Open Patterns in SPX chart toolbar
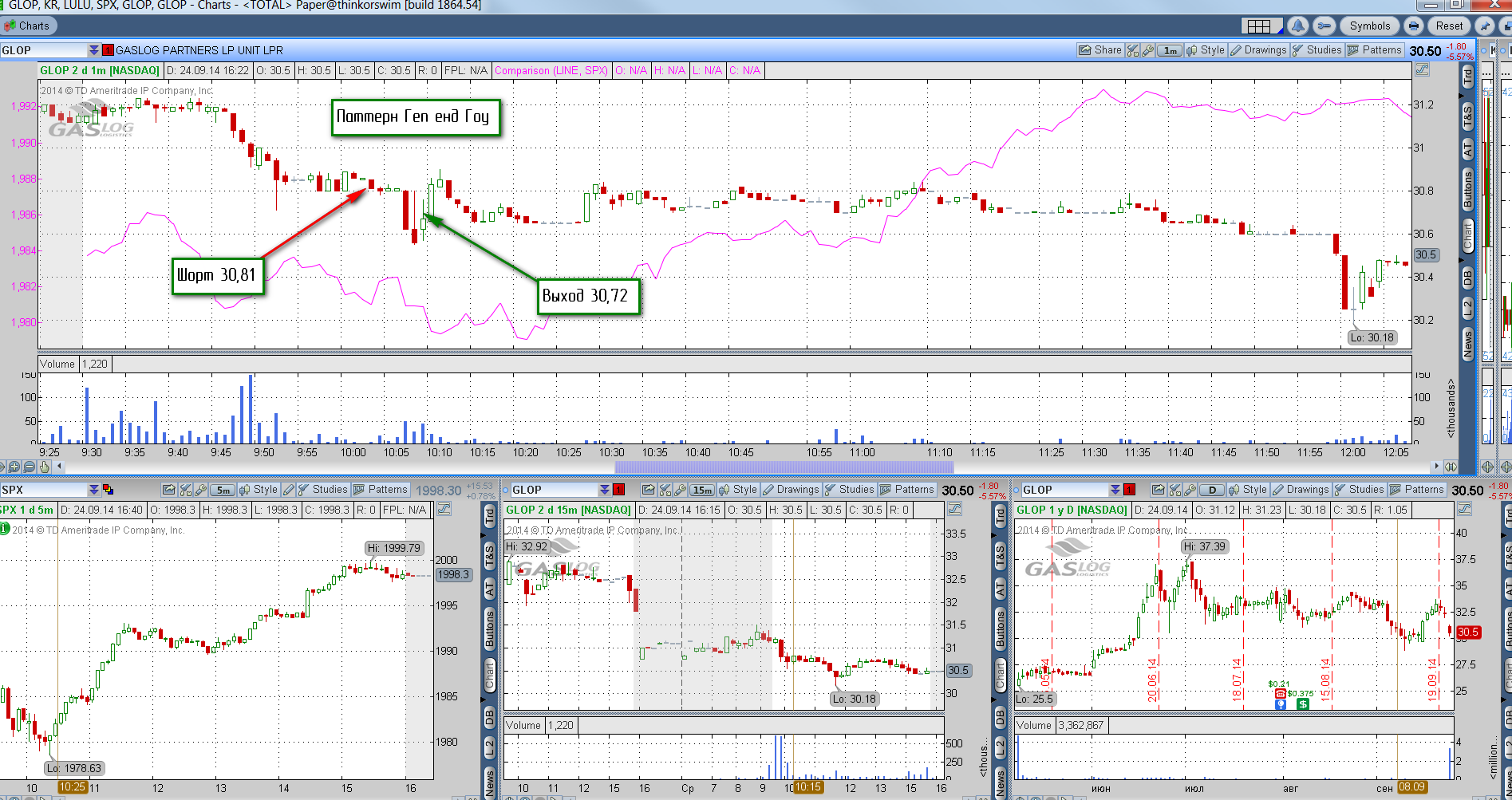The image size is (1512, 800). coord(380,490)
